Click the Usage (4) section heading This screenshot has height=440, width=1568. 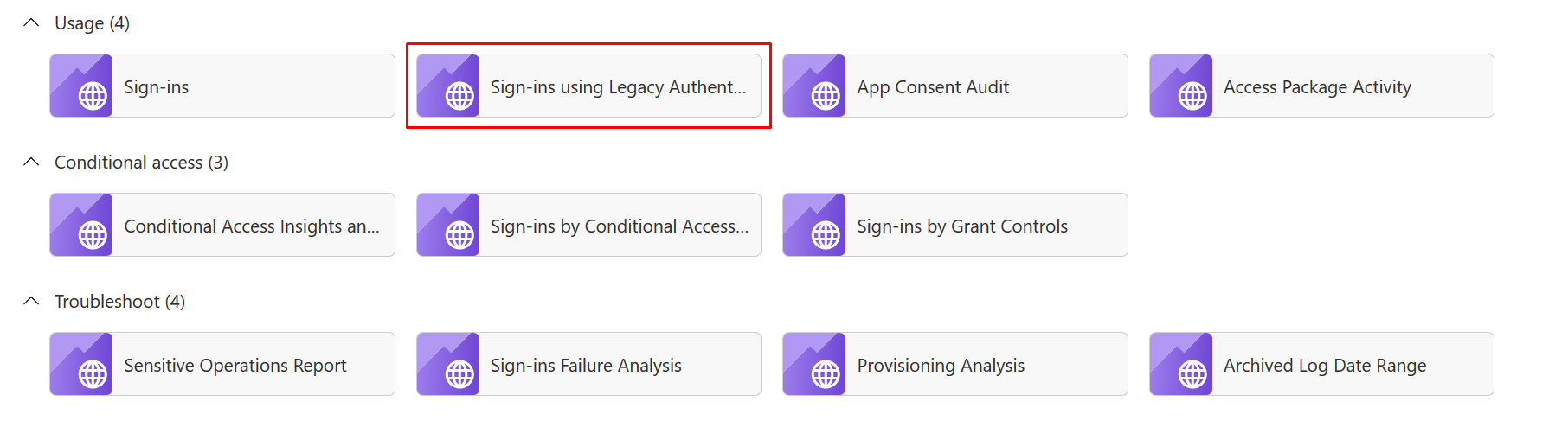point(93,23)
